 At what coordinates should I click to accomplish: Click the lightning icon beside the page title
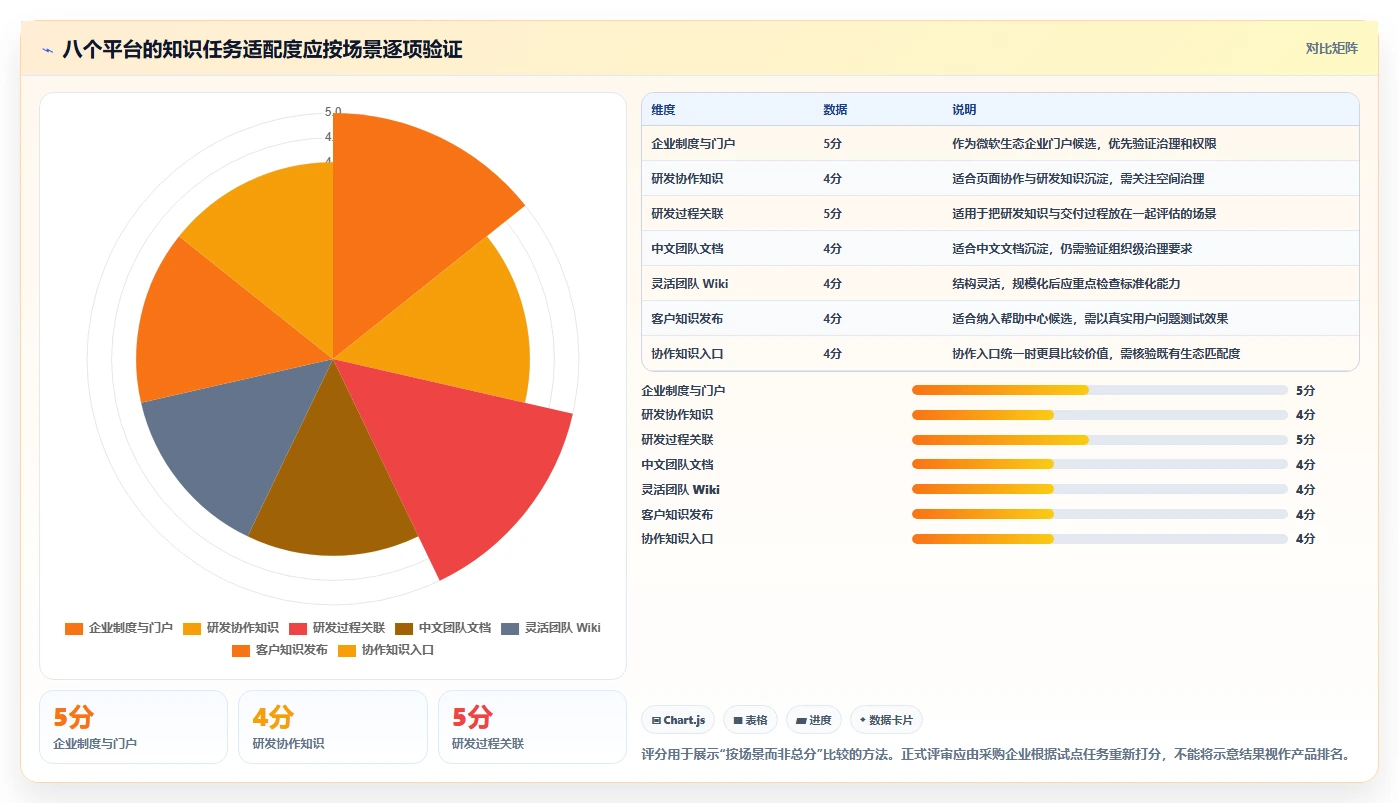click(48, 50)
